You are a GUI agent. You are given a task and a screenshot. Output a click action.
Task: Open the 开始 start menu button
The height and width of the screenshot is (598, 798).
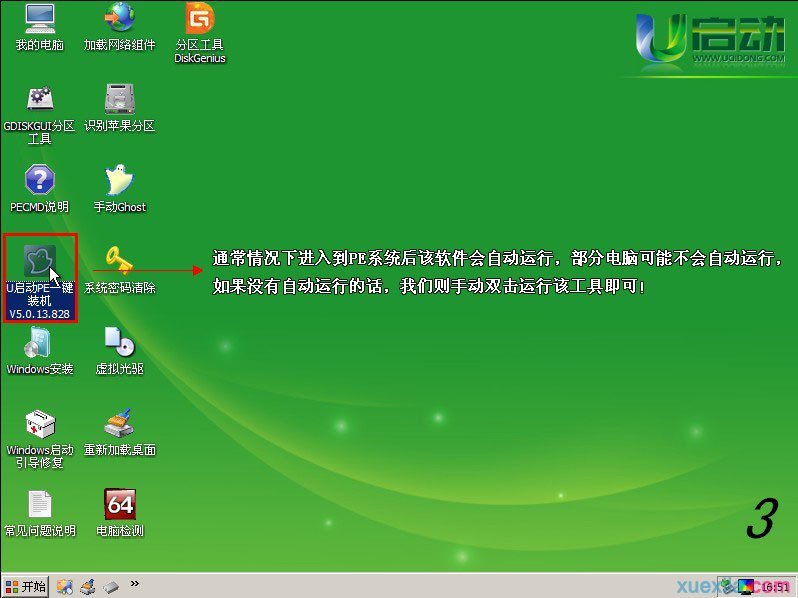(25, 587)
